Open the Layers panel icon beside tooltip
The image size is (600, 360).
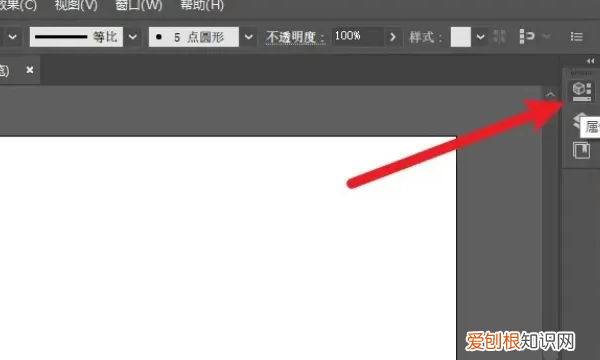[579, 121]
